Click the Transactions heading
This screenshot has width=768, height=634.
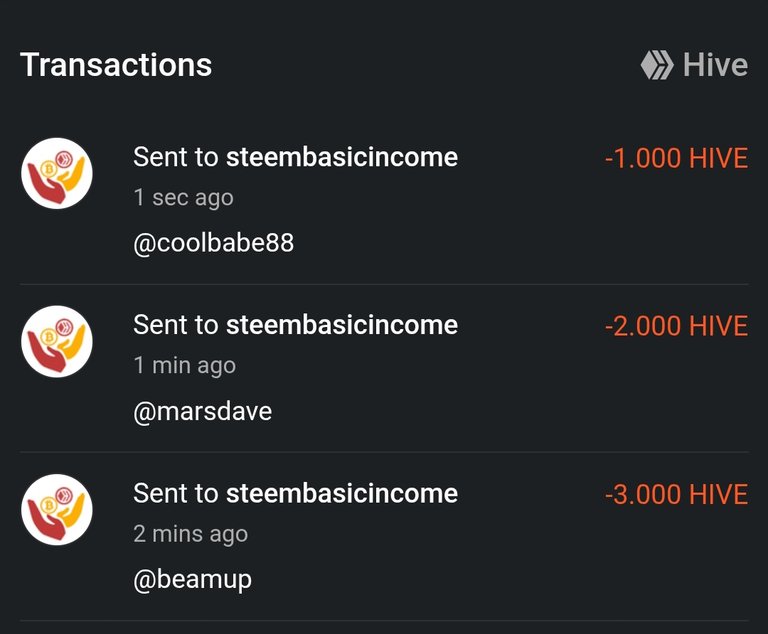coord(116,65)
